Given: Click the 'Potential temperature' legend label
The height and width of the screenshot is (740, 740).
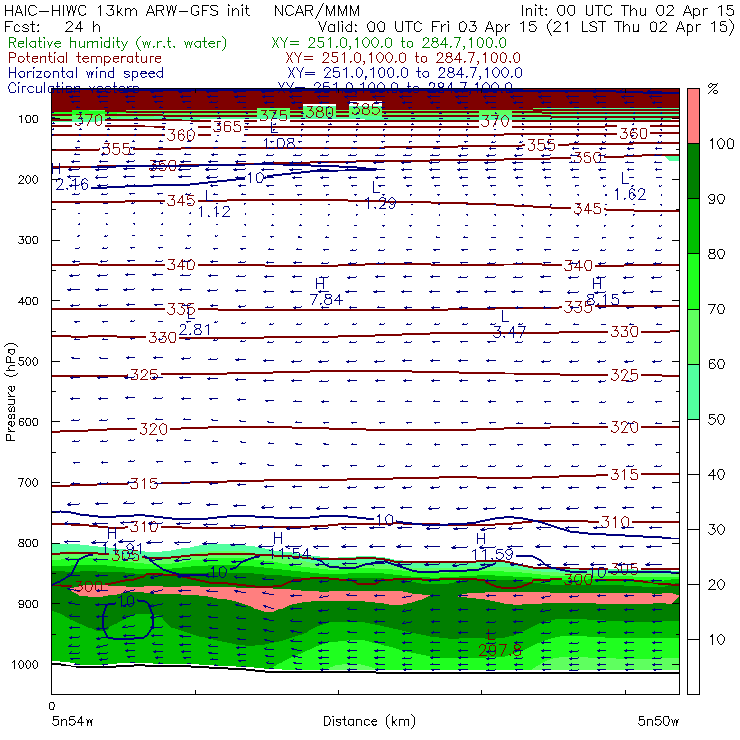Looking at the screenshot, I should point(85,58).
